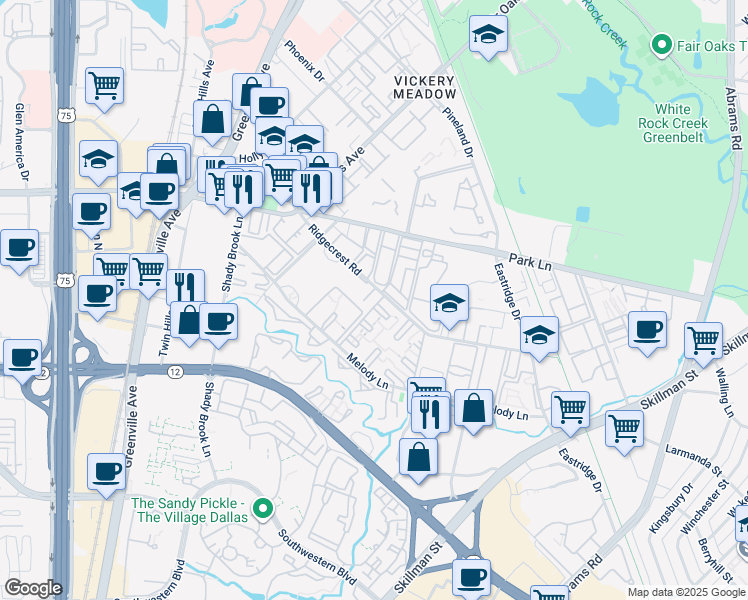Image resolution: width=748 pixels, height=600 pixels.
Task: Select the coffee marker beside Skillman St at bottom
Action: coord(472,577)
